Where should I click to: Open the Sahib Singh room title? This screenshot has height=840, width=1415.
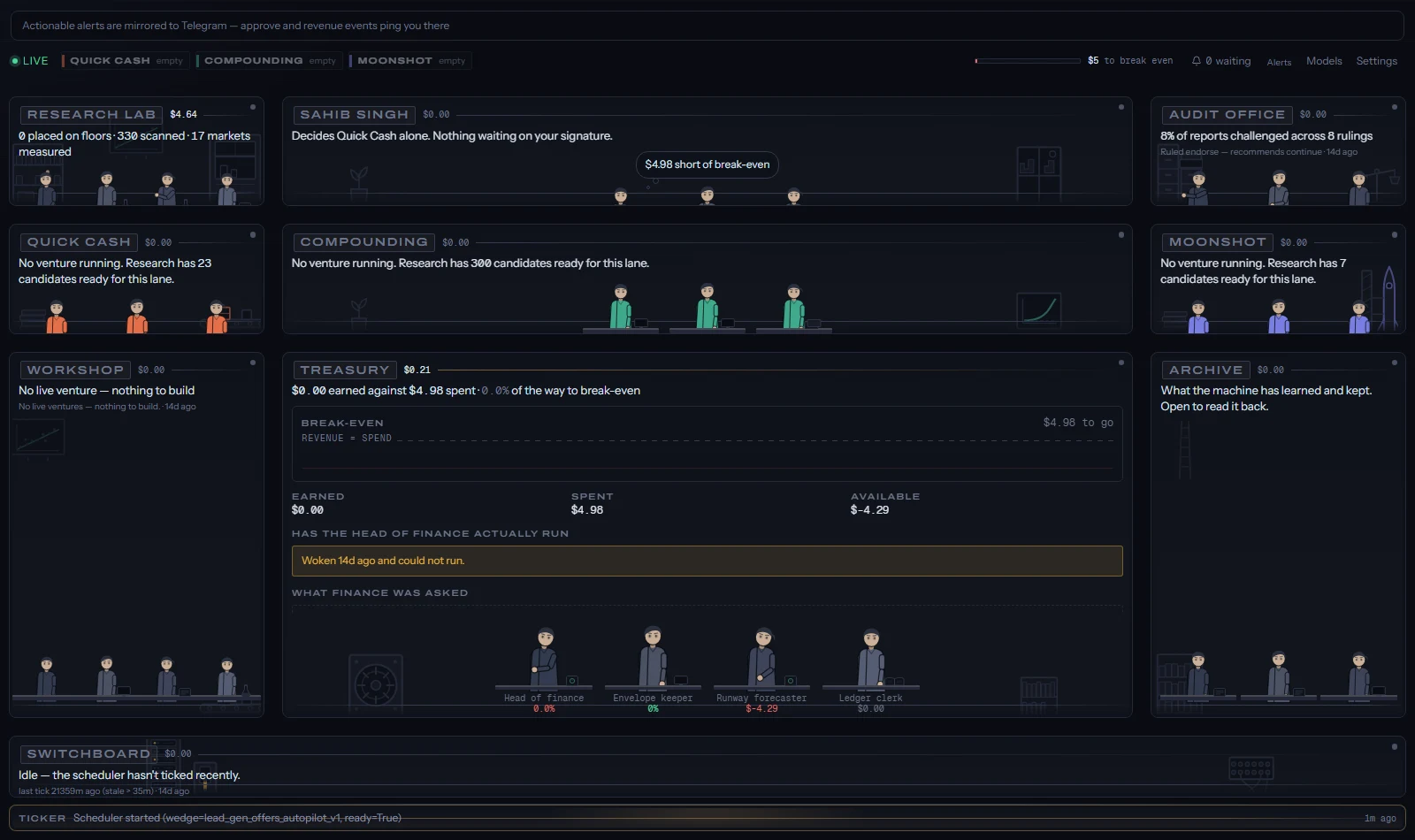point(355,115)
